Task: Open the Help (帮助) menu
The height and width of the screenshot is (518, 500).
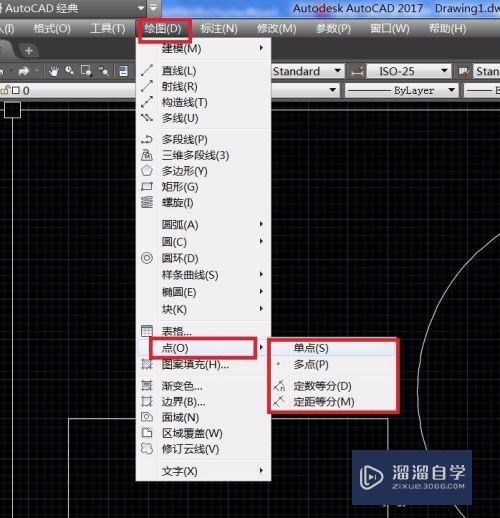Action: coord(448,29)
